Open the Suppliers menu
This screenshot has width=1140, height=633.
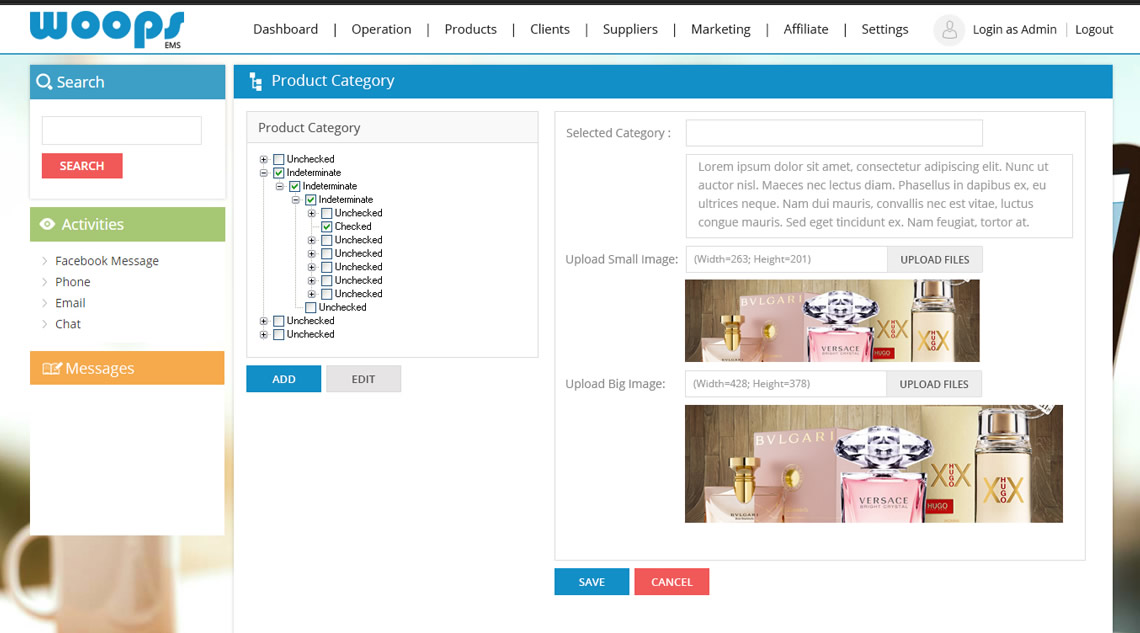630,29
